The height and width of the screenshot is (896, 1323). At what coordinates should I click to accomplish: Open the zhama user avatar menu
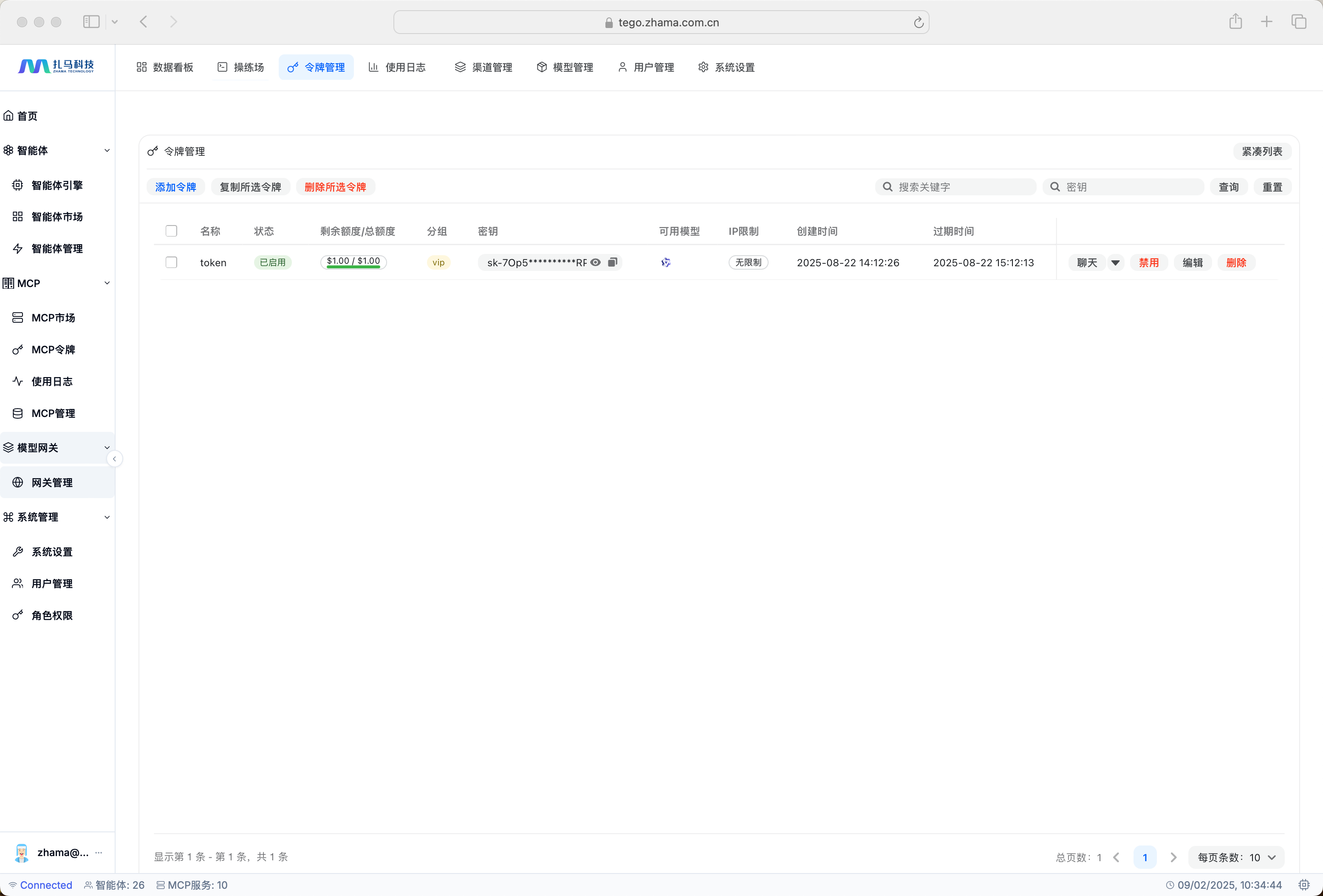point(22,852)
